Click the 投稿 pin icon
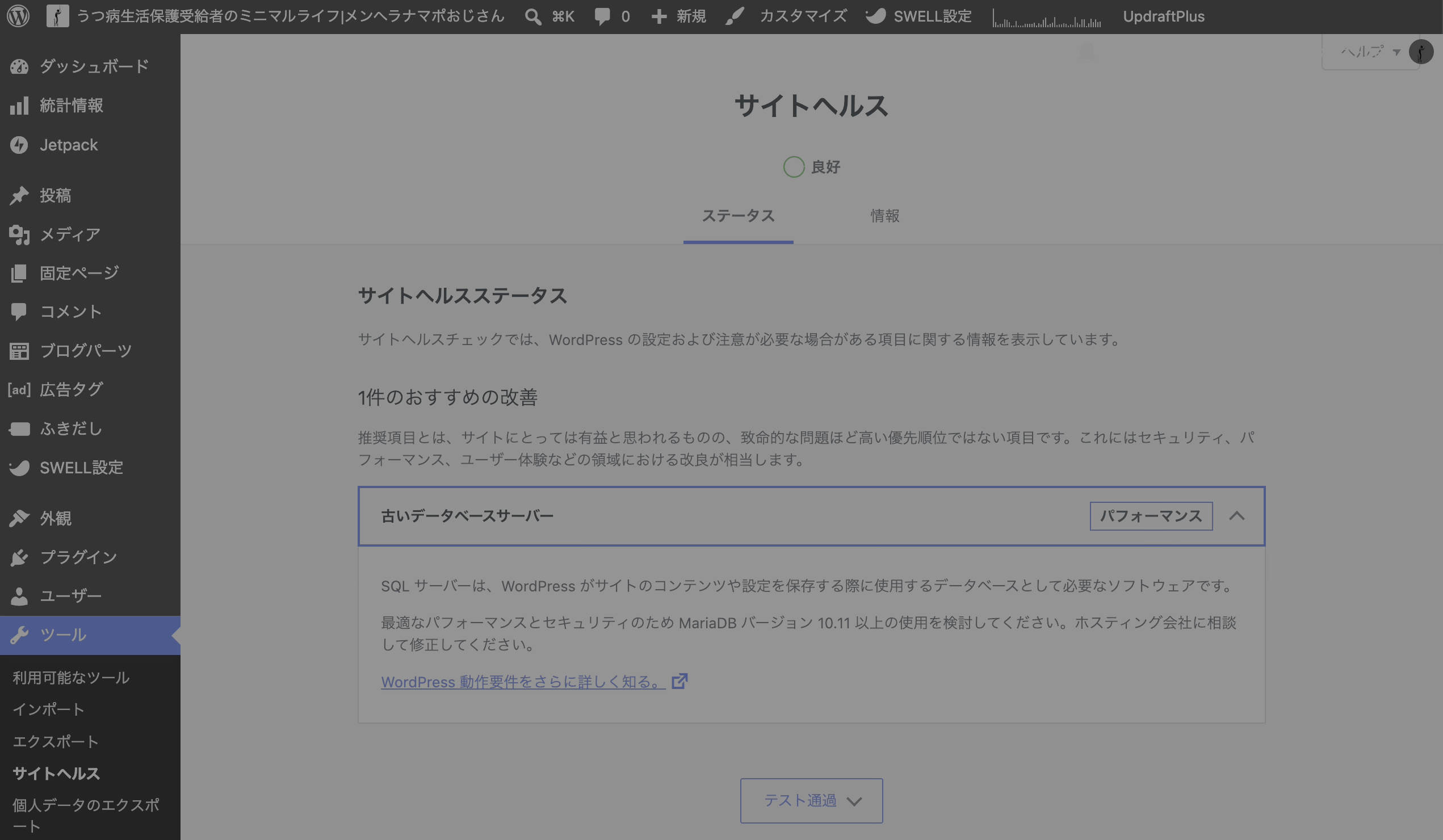 point(19,195)
